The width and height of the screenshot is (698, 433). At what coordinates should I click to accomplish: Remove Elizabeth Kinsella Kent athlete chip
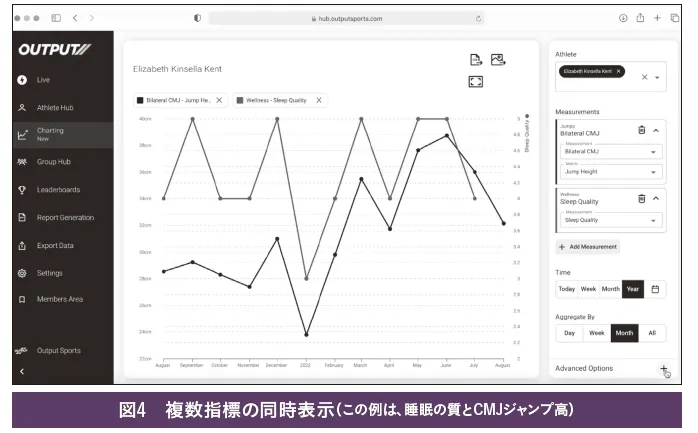619,72
